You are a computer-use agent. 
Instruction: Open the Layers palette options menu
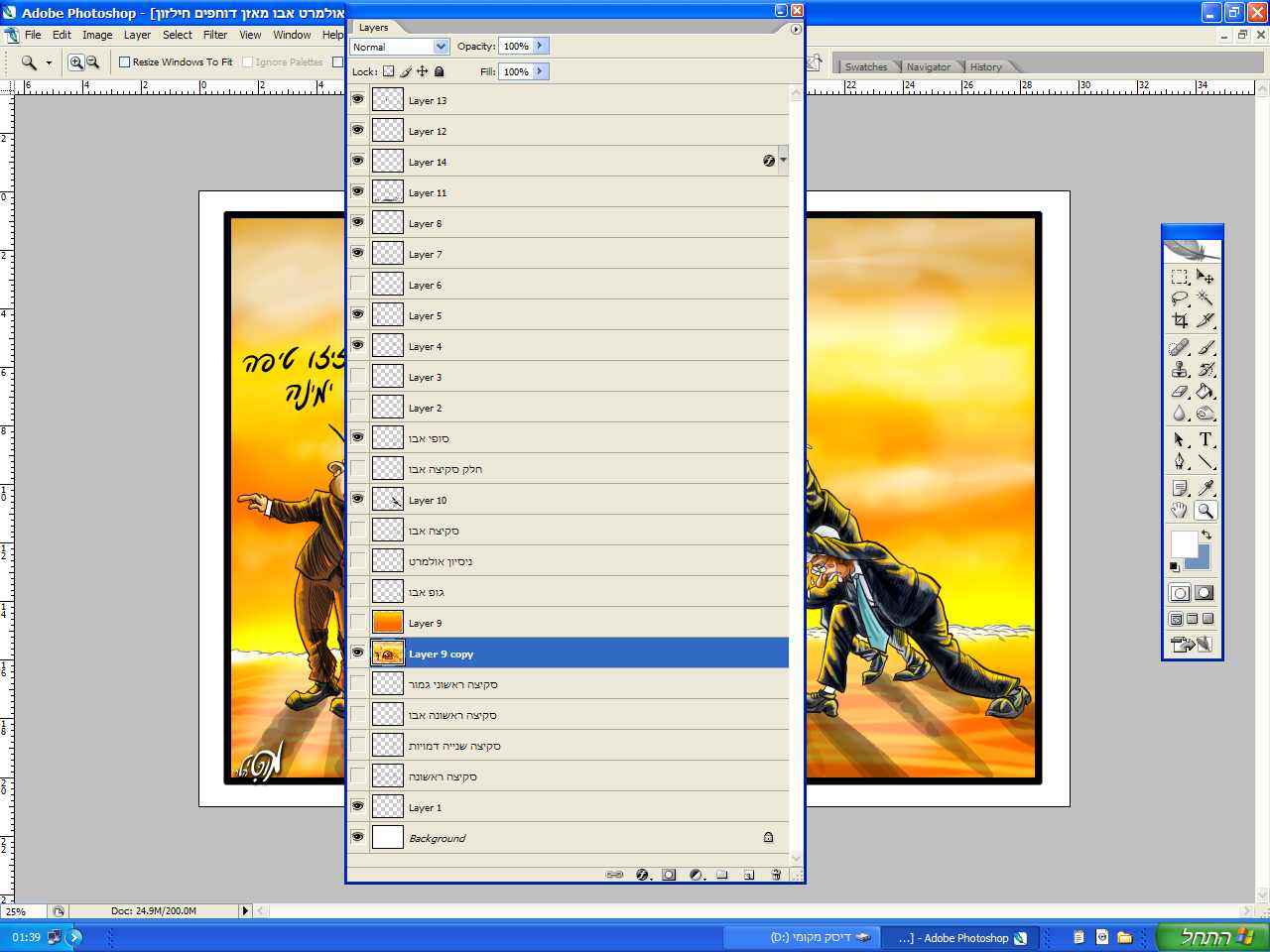coord(796,29)
